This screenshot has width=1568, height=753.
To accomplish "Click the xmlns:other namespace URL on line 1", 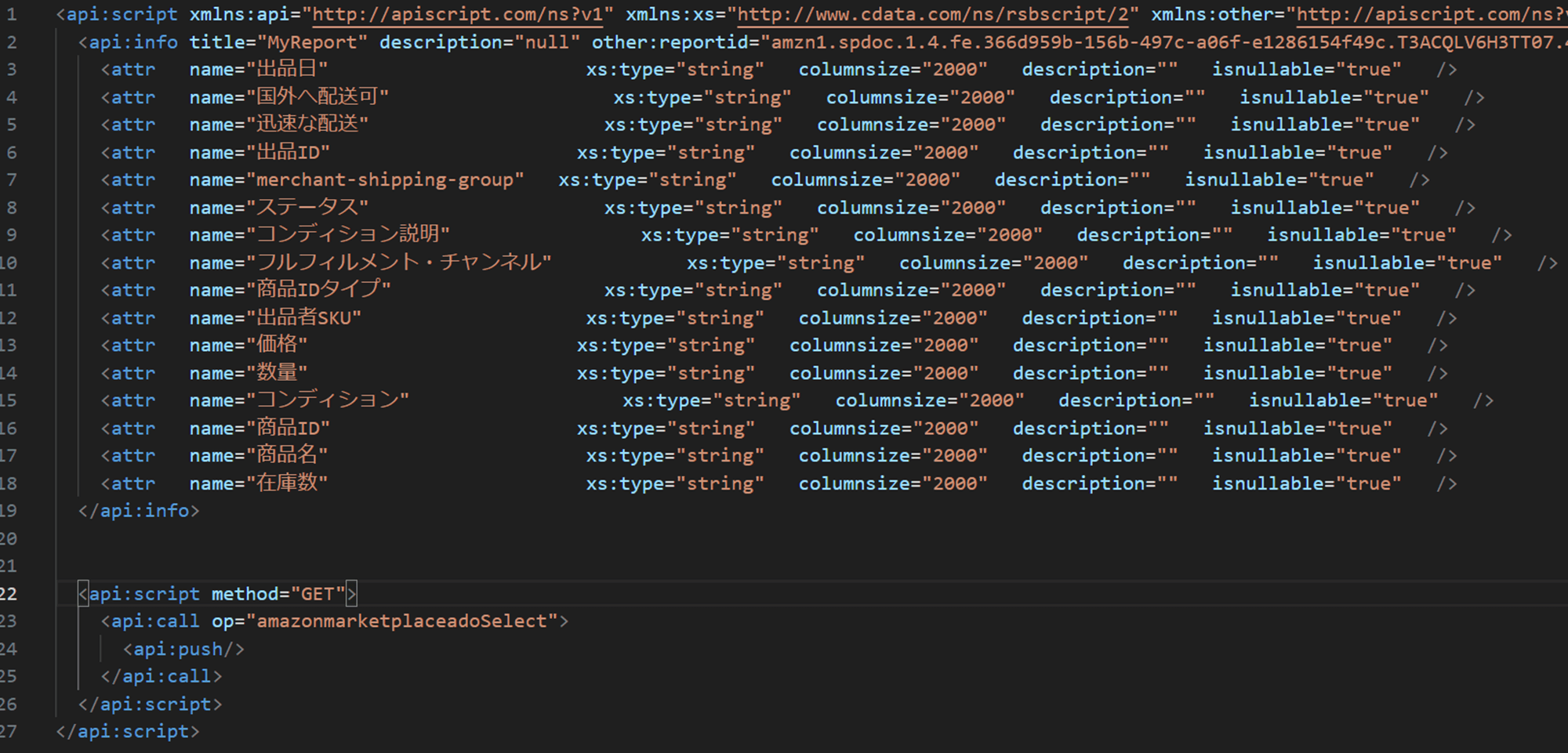I will [1432, 14].
